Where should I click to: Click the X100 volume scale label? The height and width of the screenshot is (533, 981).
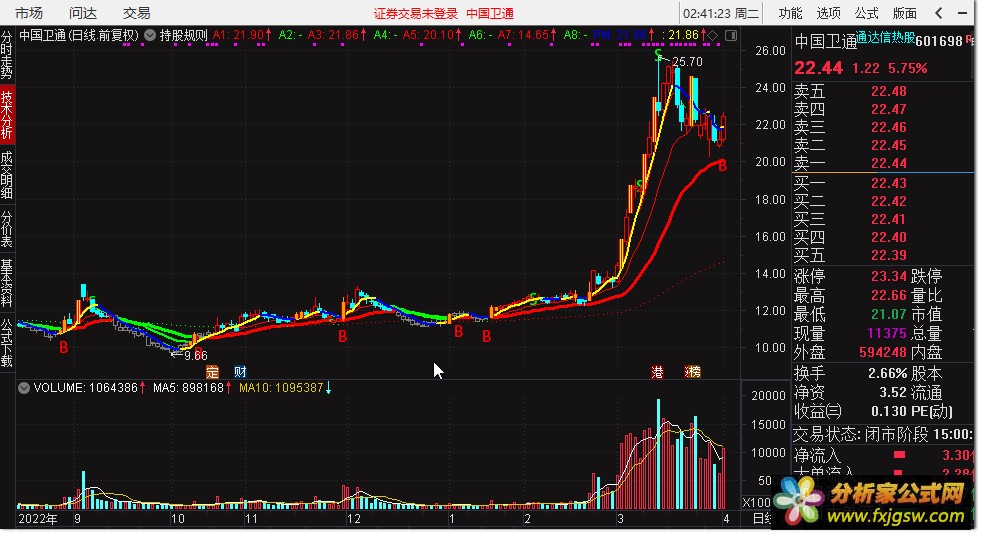point(756,502)
